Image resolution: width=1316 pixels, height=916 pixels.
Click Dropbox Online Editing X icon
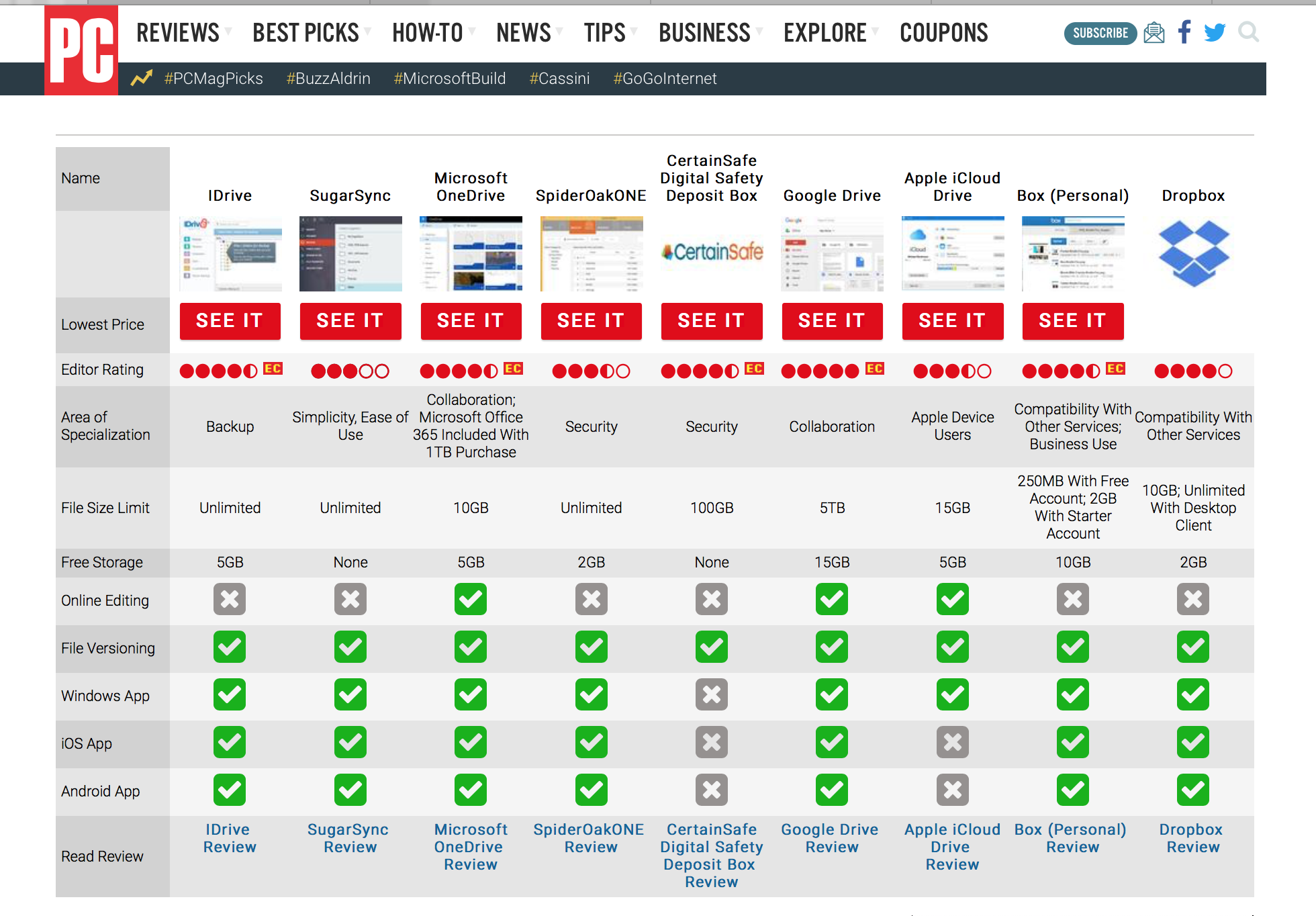pos(1193,599)
